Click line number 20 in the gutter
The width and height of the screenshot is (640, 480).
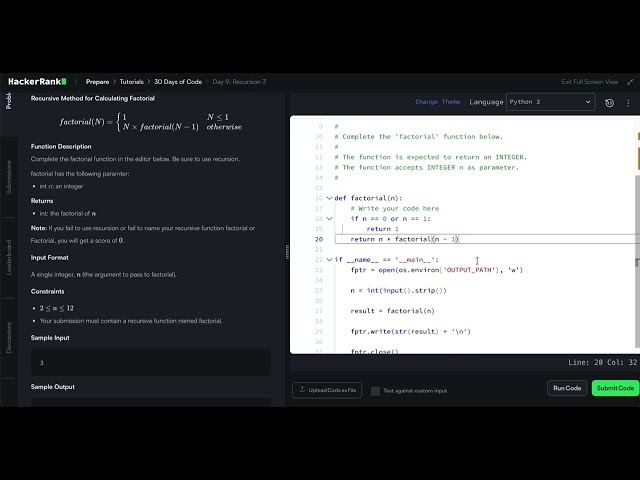pos(319,239)
